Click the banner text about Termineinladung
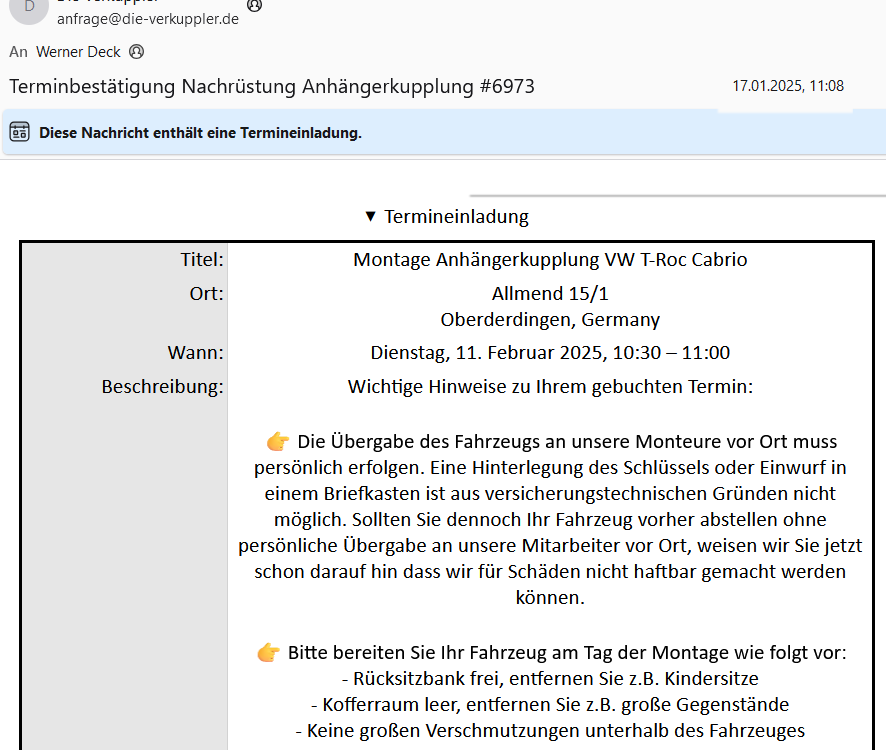 pos(200,133)
